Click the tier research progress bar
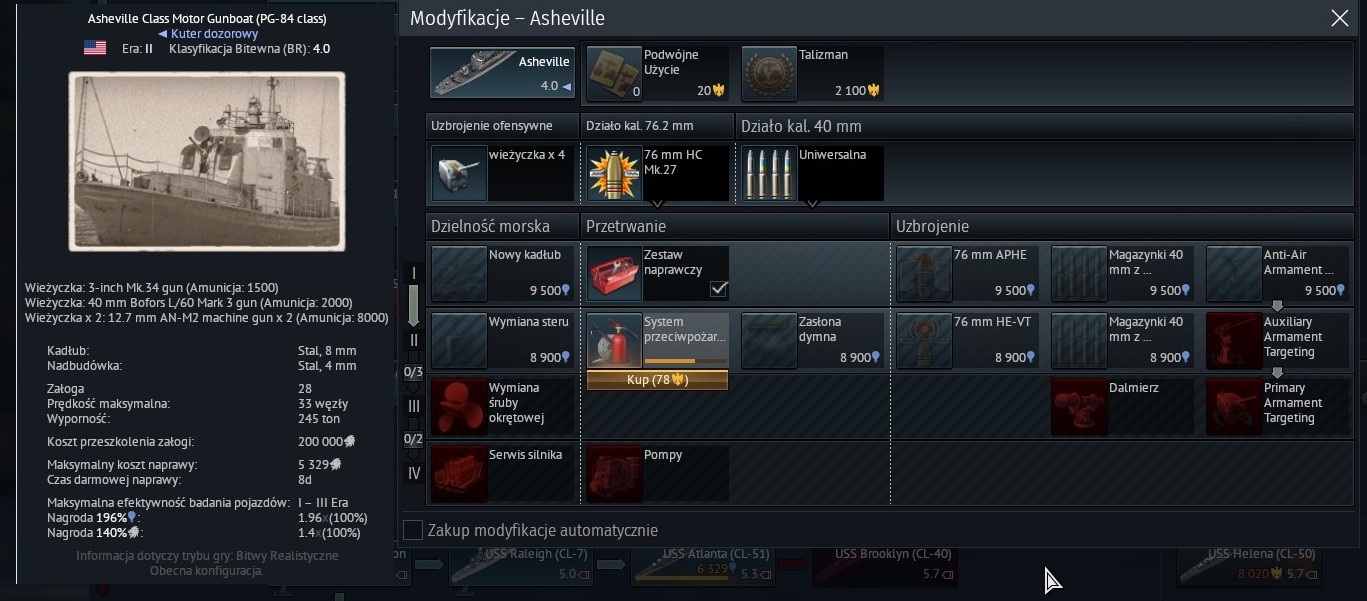The image size is (1367, 601). (414, 305)
